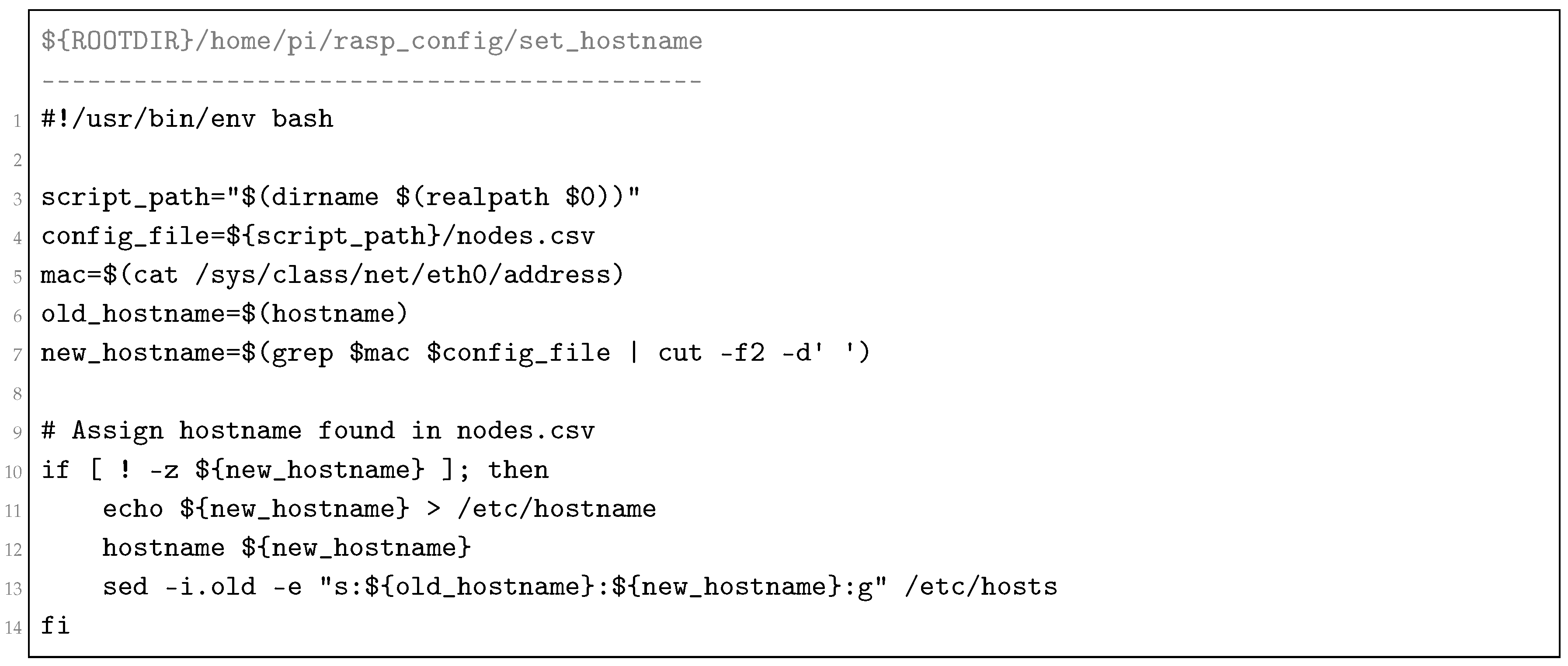1568x666 pixels.
Task: Click the shebang line #!/usr/bin/env bash
Action: click(x=188, y=119)
